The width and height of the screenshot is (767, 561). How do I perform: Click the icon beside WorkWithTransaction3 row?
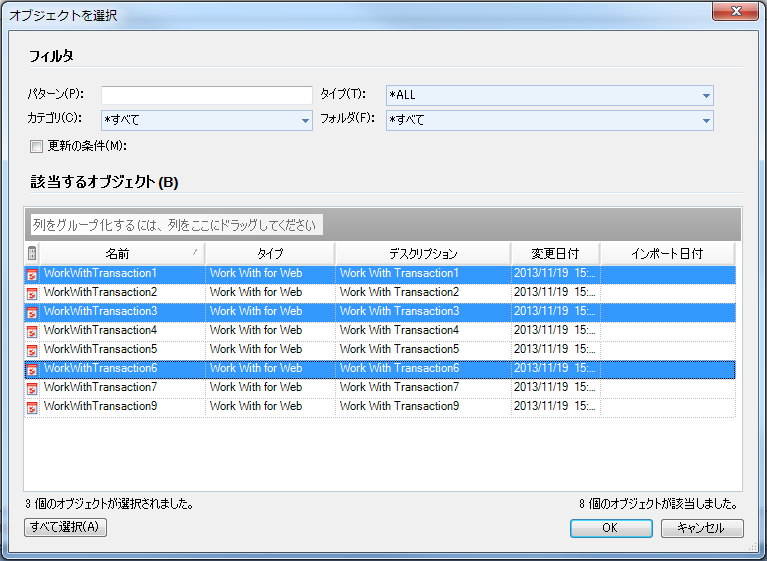(32, 311)
